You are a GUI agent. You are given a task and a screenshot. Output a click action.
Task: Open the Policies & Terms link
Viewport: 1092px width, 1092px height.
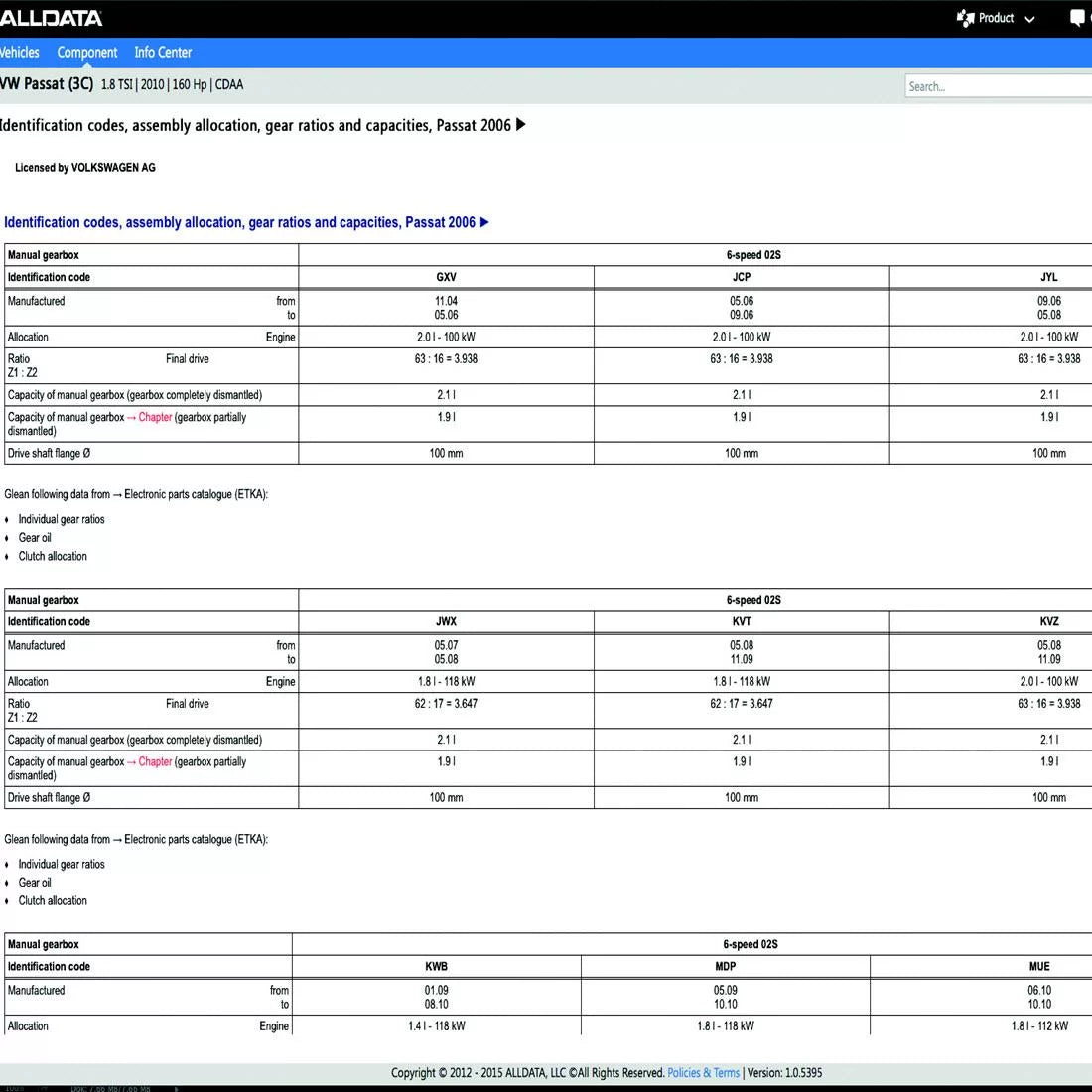704,1072
